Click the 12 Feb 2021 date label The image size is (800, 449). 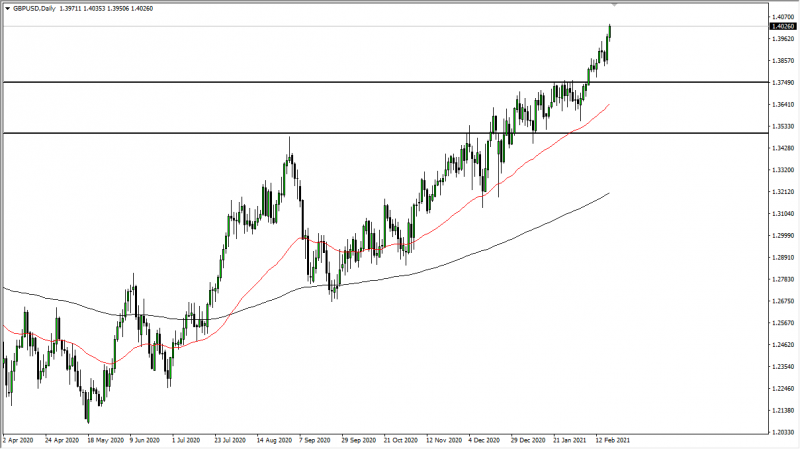point(613,440)
